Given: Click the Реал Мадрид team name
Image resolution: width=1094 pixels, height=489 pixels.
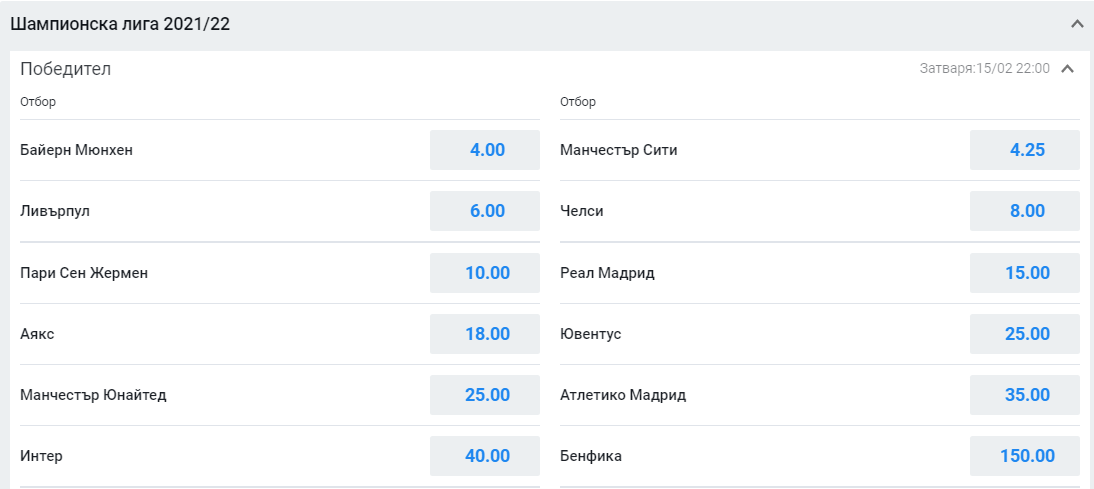Looking at the screenshot, I should click(x=608, y=273).
